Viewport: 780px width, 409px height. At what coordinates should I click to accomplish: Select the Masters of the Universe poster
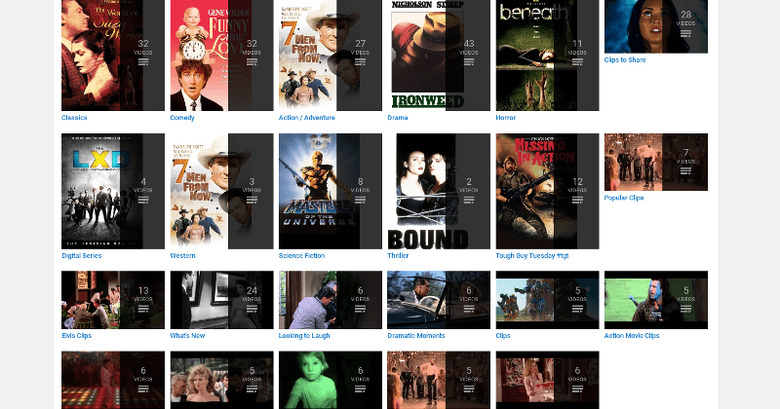pyautogui.click(x=330, y=191)
